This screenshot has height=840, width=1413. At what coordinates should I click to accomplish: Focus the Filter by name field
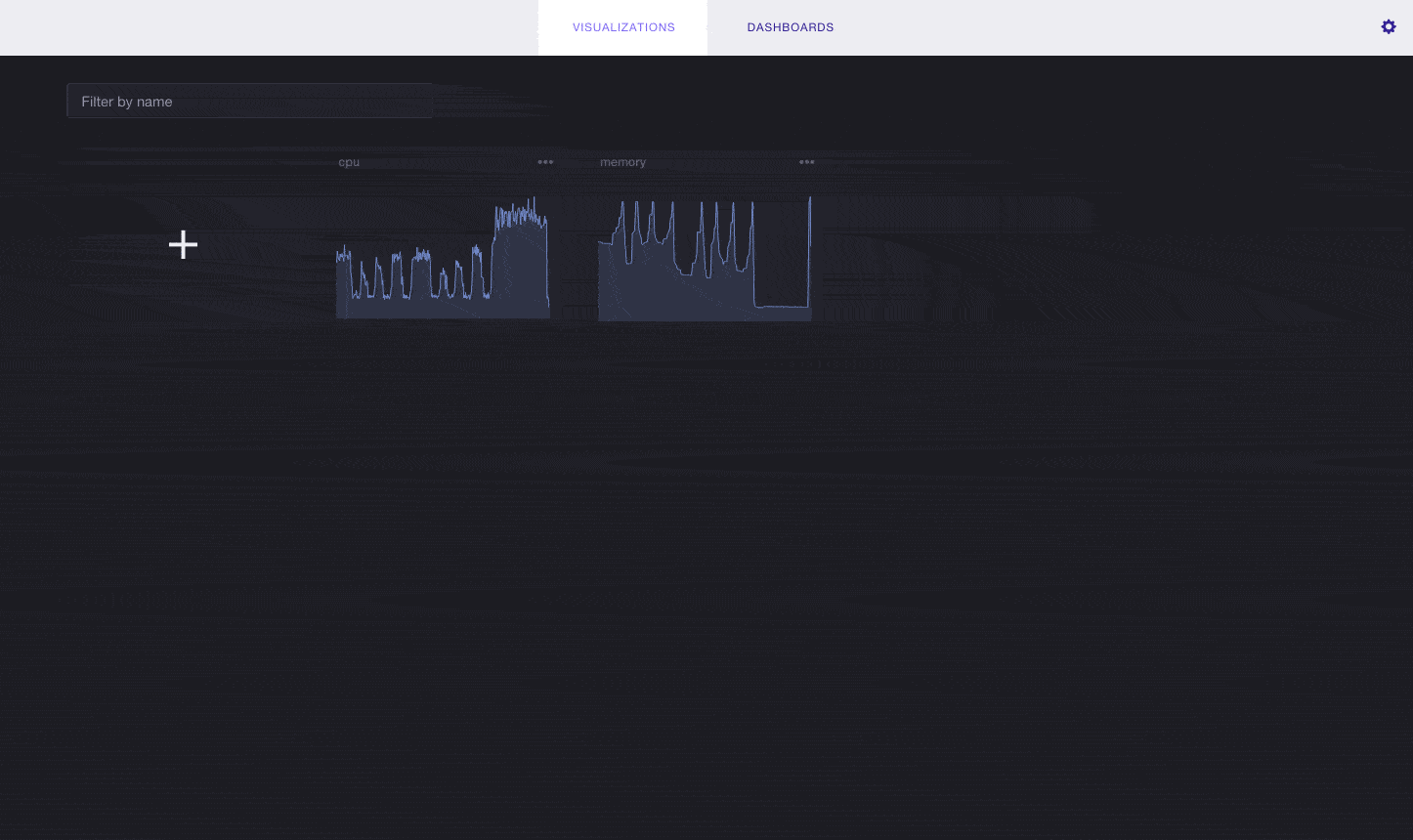[x=249, y=102]
